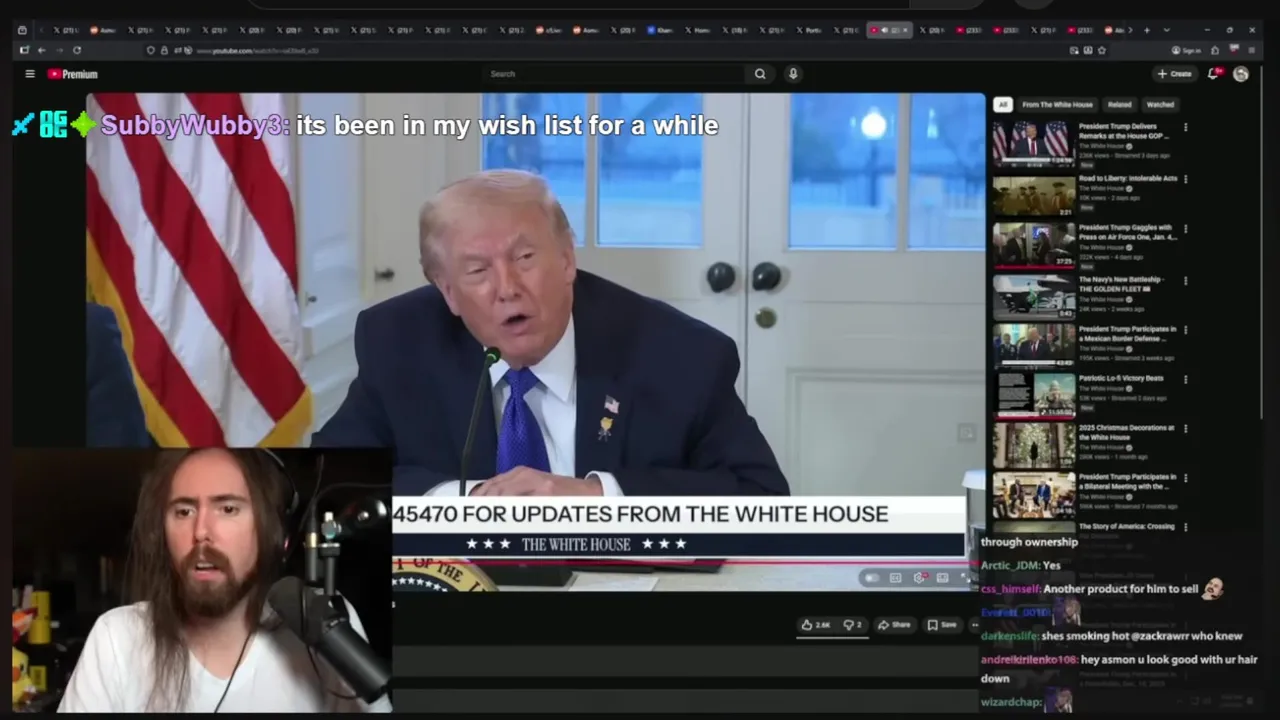Toggle the autoplay switch in player
This screenshot has width=1280, height=720.
872,578
